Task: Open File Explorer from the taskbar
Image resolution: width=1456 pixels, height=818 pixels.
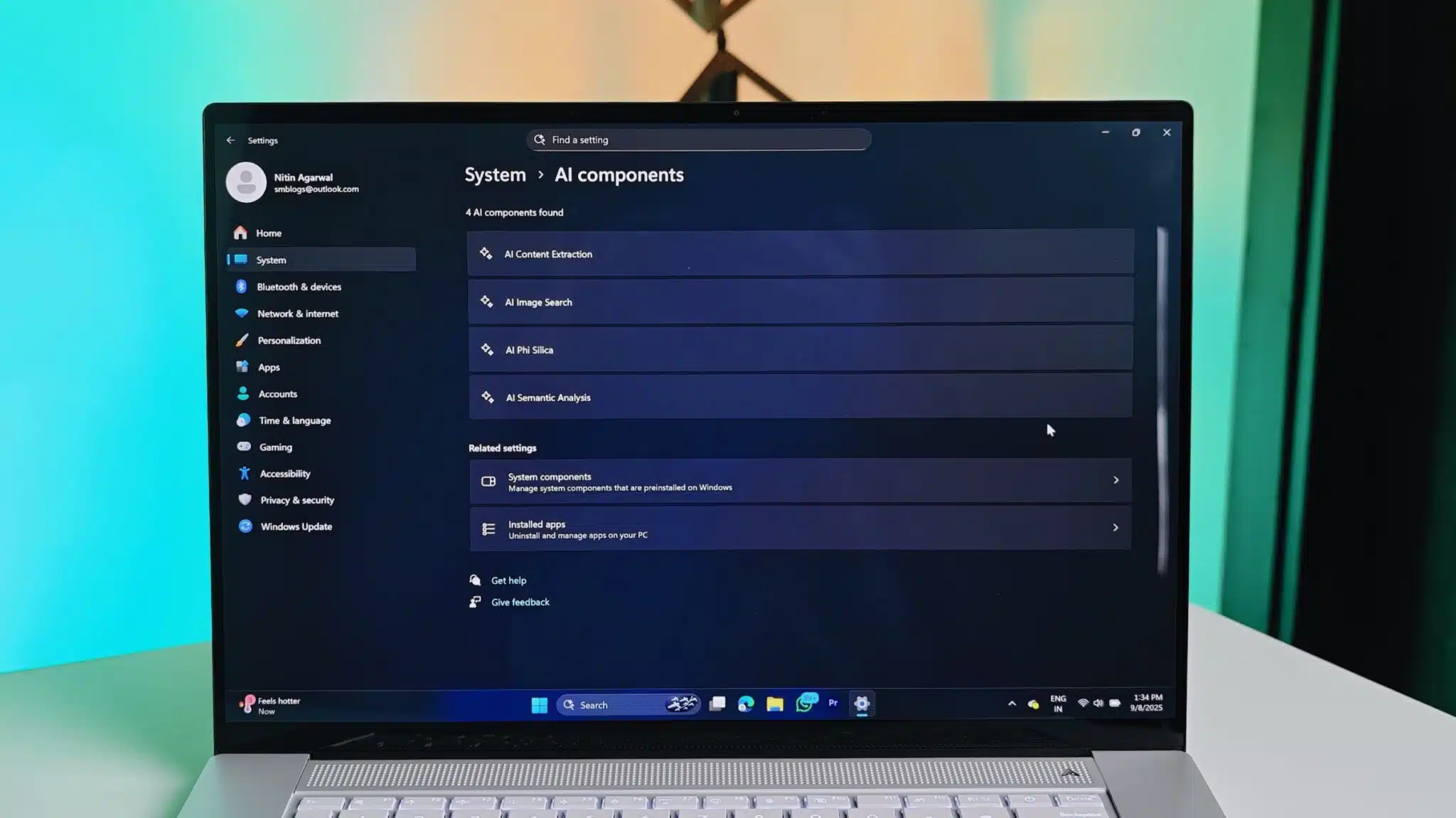Action: pyautogui.click(x=774, y=704)
